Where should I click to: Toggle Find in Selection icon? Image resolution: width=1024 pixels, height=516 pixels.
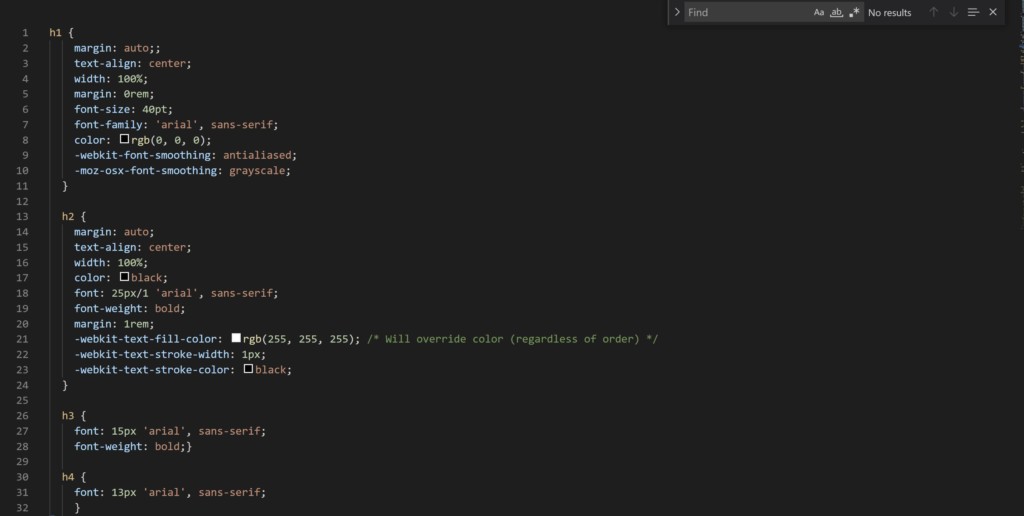(973, 12)
